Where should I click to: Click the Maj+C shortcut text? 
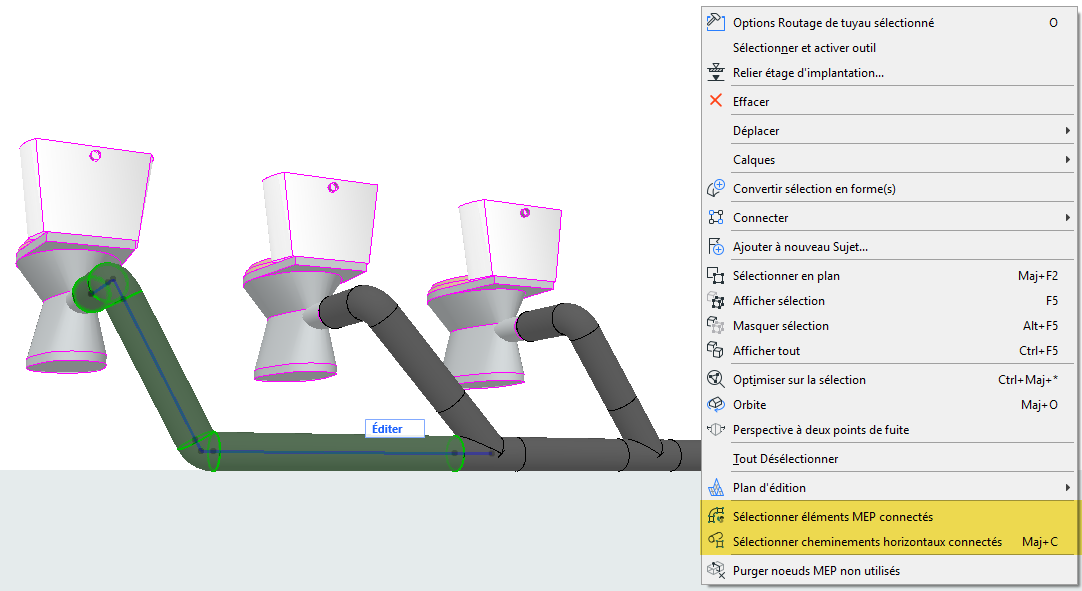pyautogui.click(x=1040, y=542)
